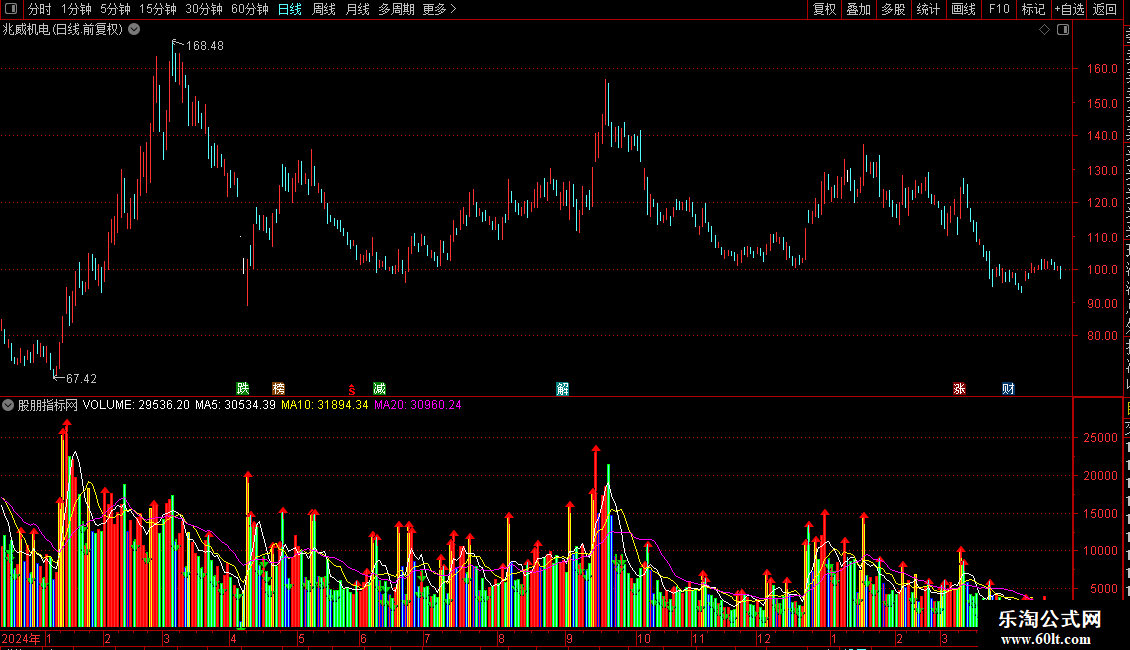1130x650 pixels.
Task: Click month 6 on the time axis
Action: [363, 638]
